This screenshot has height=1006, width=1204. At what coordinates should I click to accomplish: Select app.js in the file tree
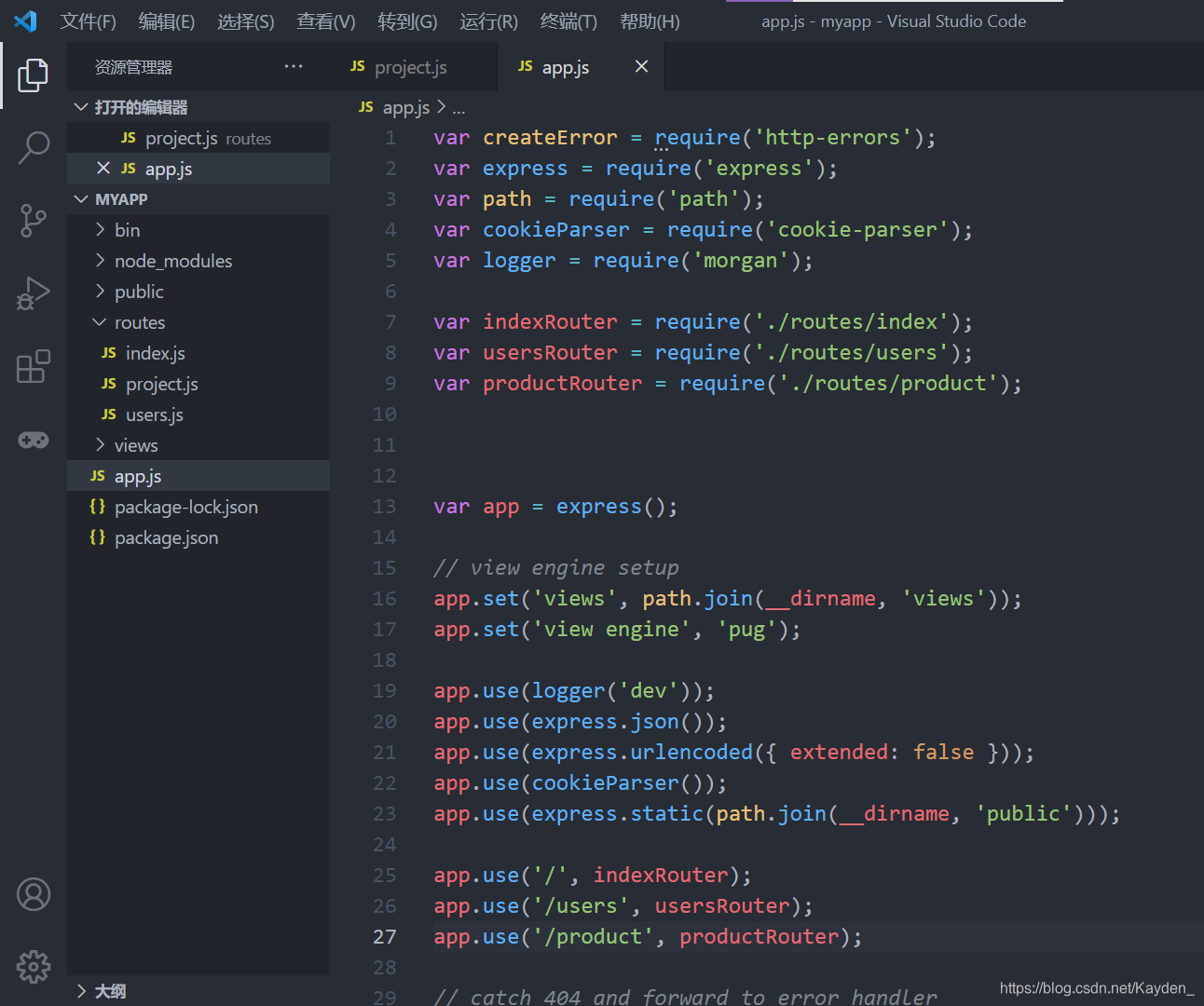[198, 476]
